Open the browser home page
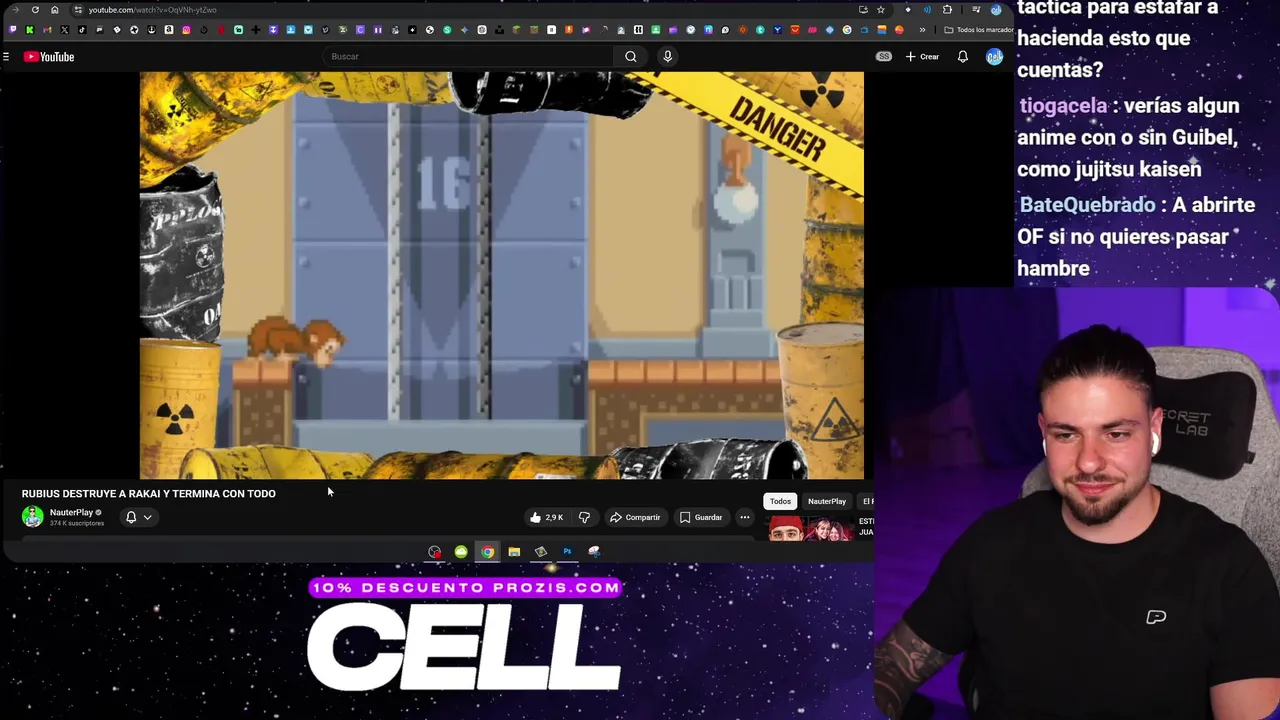The height and width of the screenshot is (720, 1280). [x=54, y=10]
